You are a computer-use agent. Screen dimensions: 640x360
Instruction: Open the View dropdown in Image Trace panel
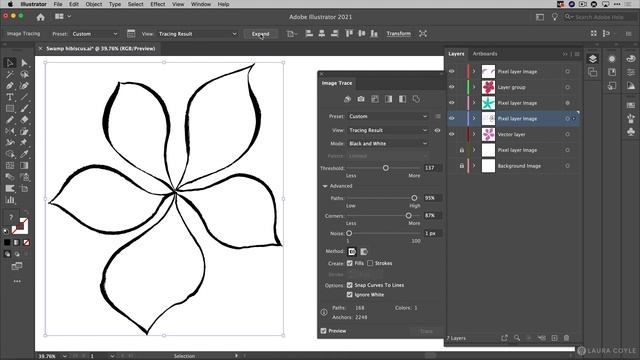pyautogui.click(x=388, y=130)
